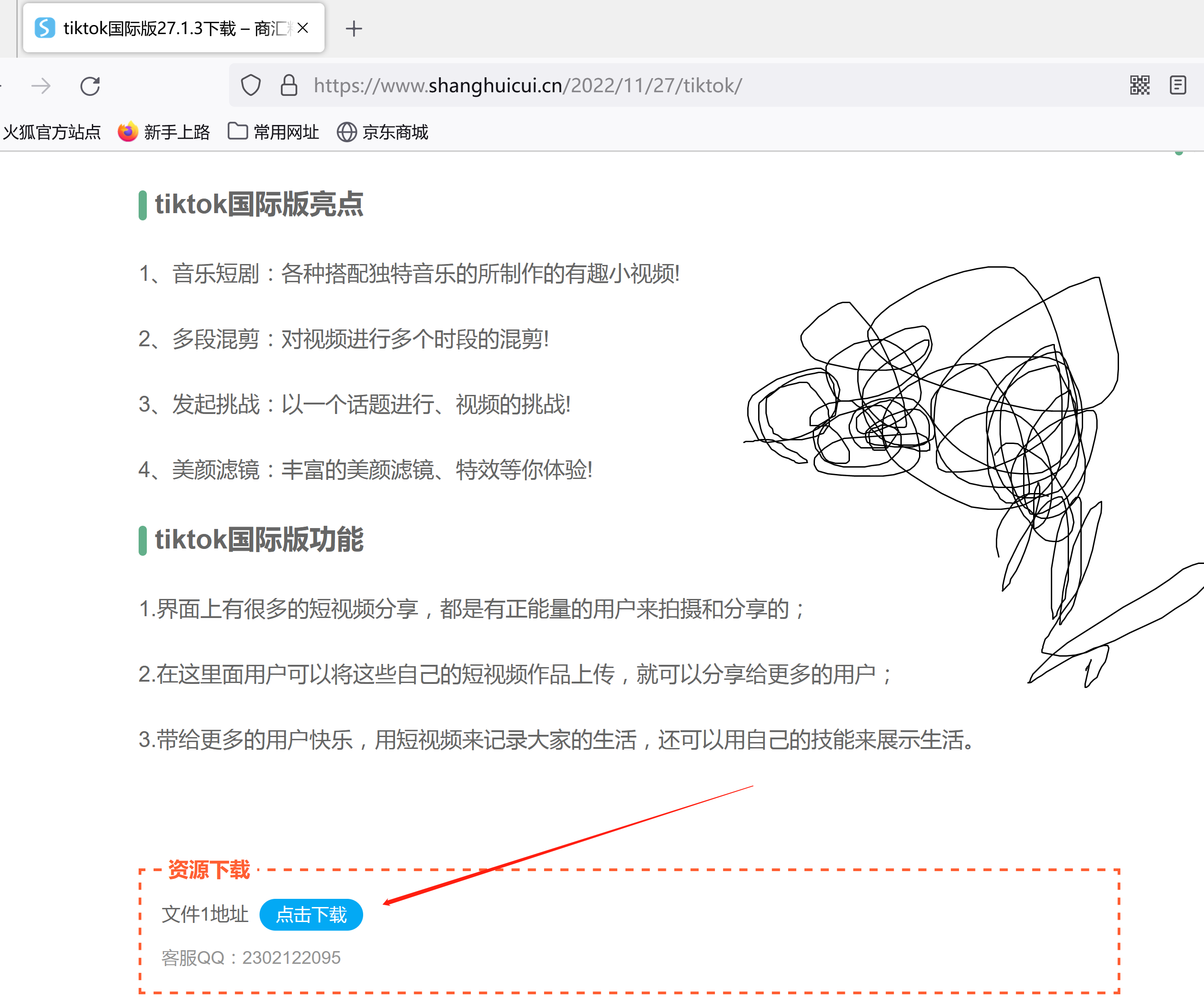Viewport: 1204px width, 1002px height.
Task: Click the 文件1地址 label
Action: [x=205, y=914]
